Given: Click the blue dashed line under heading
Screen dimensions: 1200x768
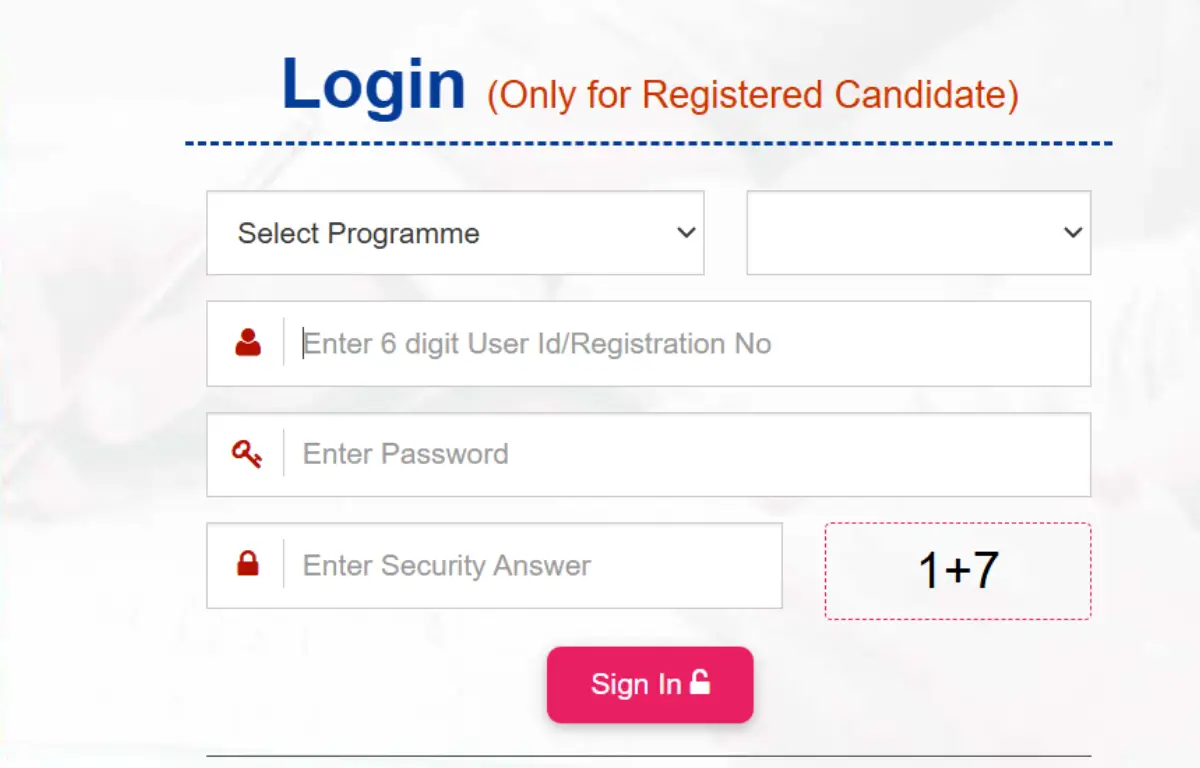Looking at the screenshot, I should point(649,144).
